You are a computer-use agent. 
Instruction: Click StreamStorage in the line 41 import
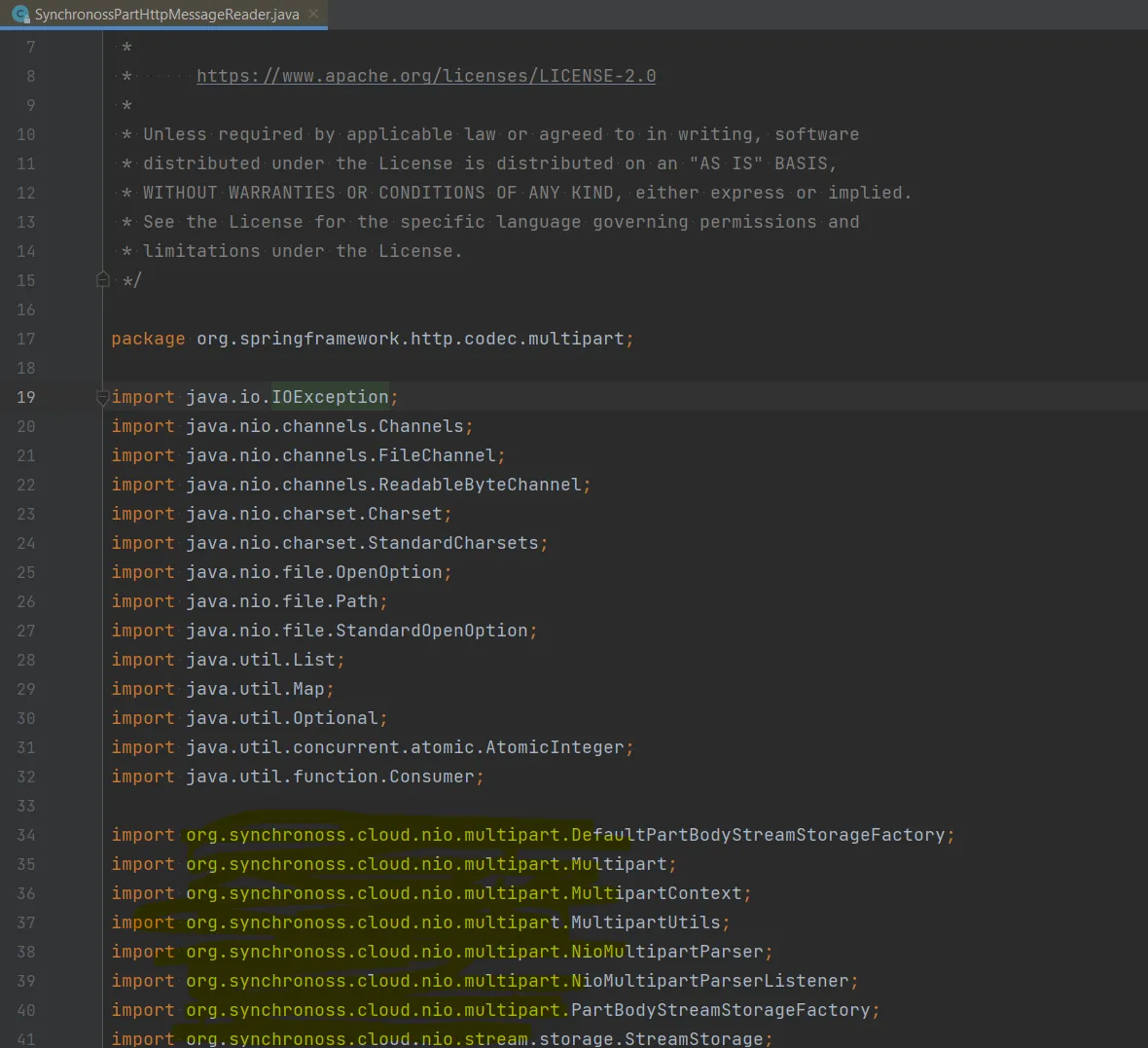(694, 1038)
